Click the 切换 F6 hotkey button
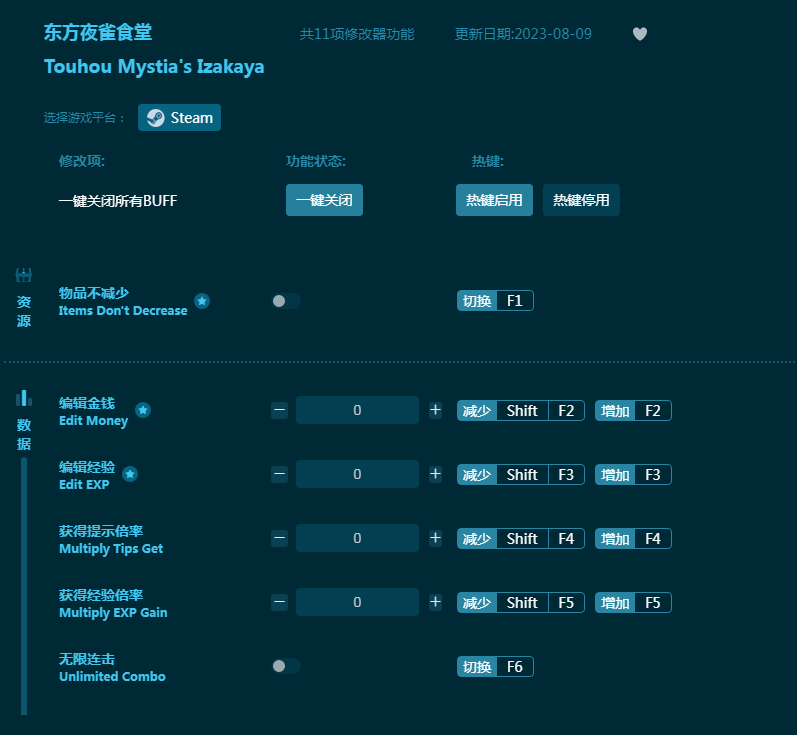Viewport: 797px width, 735px height. pyautogui.click(x=495, y=666)
